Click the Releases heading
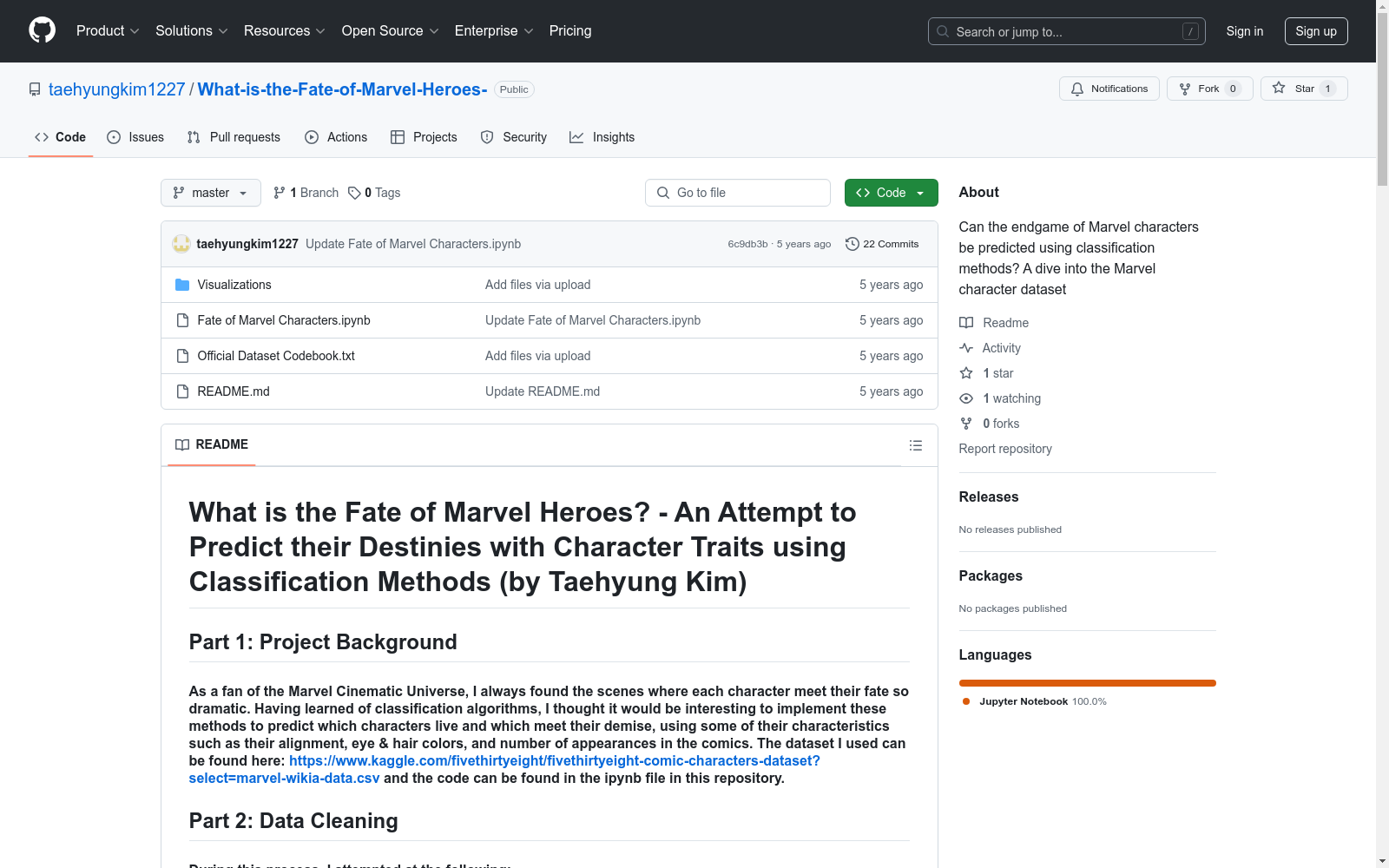The height and width of the screenshot is (868, 1389). [x=989, y=497]
